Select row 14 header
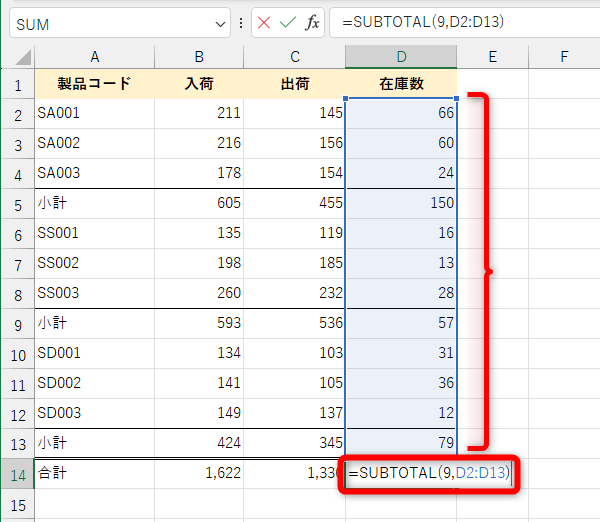This screenshot has width=600, height=522. pyautogui.click(x=18, y=475)
